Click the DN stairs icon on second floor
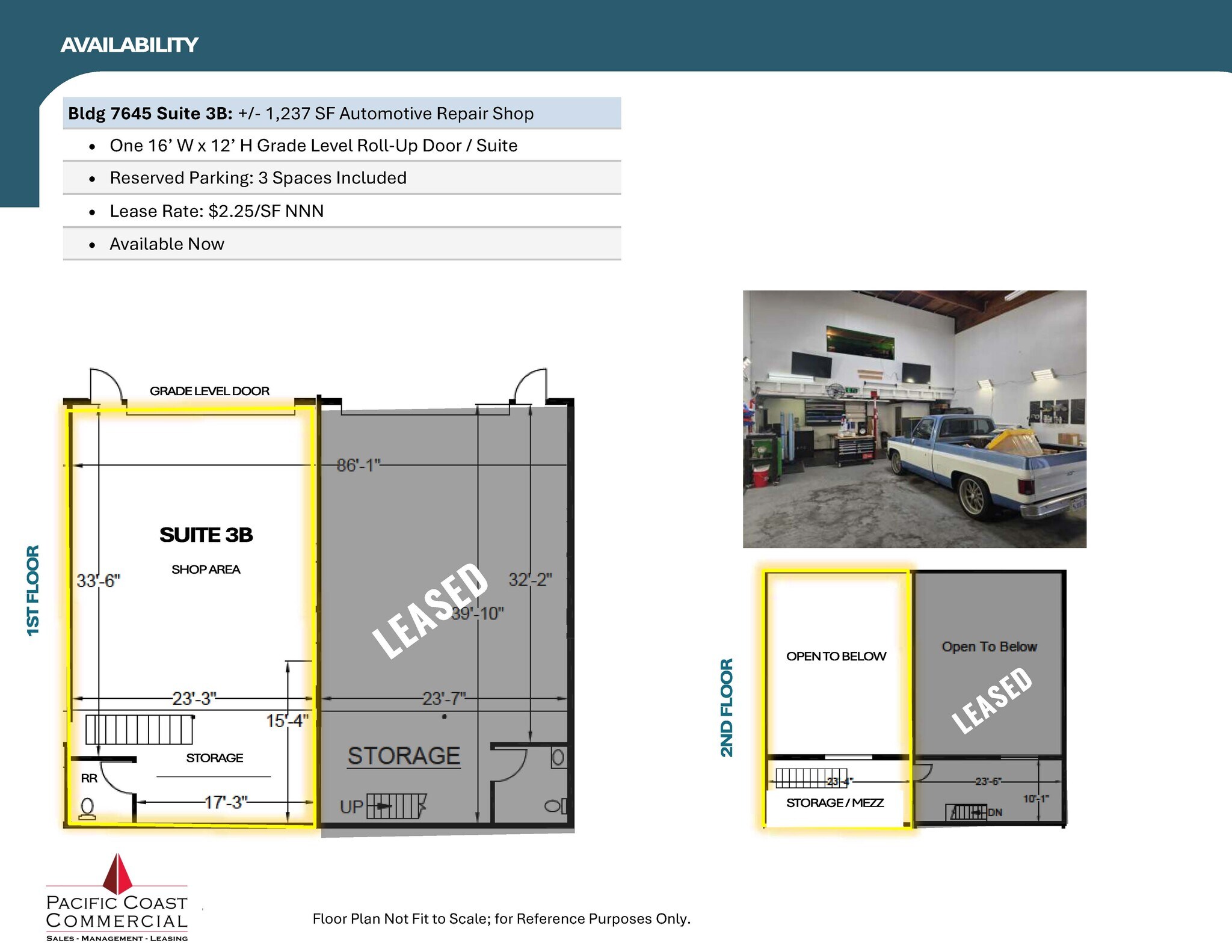1232x952 pixels. coord(967,812)
